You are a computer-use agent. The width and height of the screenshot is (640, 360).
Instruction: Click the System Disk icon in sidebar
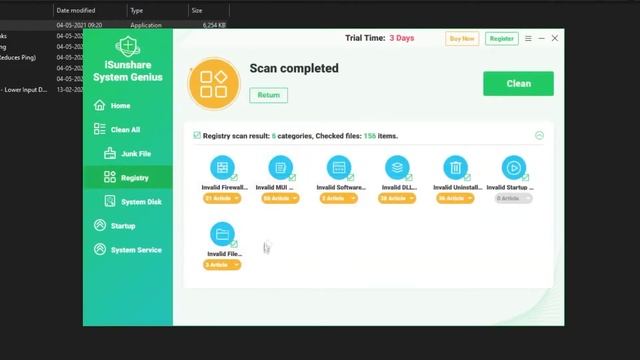[x=110, y=201]
